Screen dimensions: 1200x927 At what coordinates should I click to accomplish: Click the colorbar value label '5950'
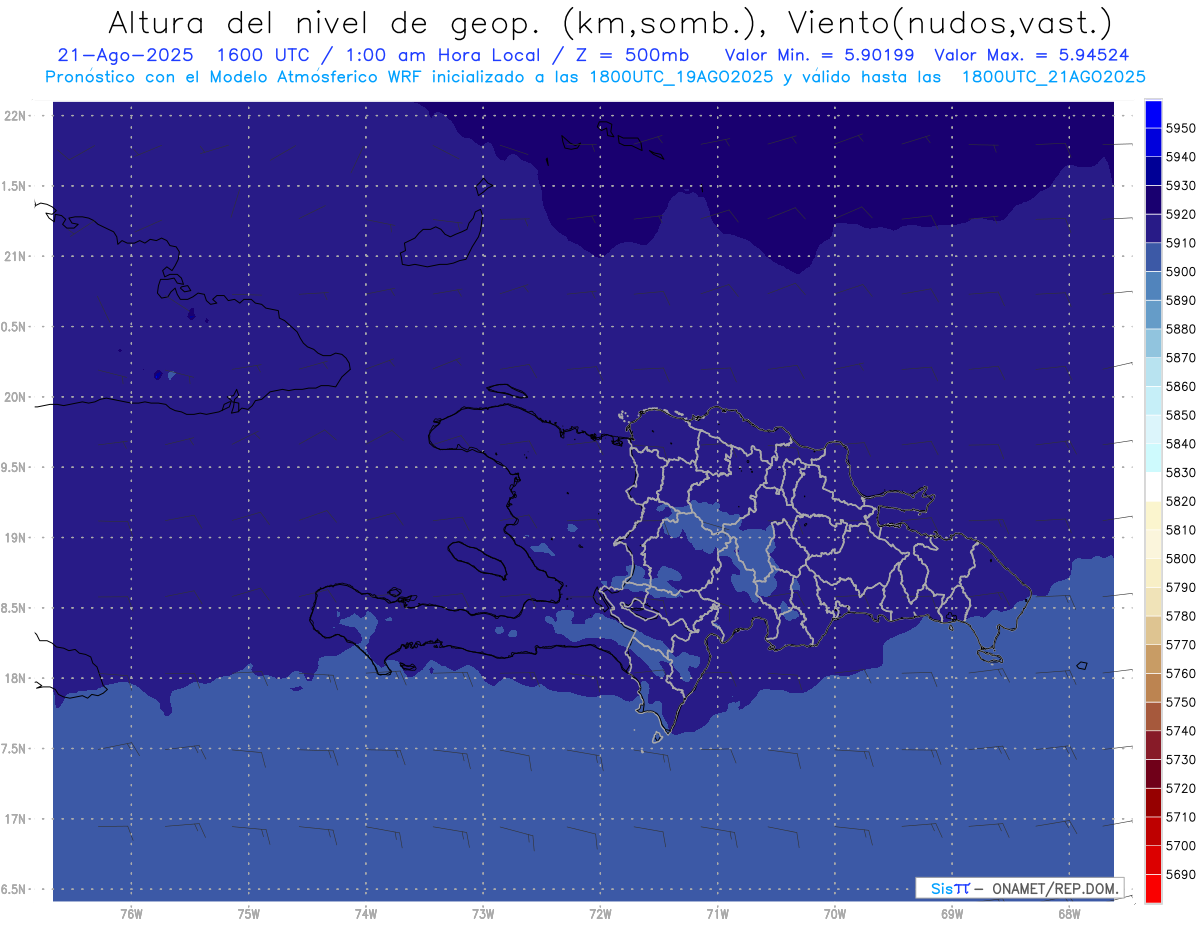tap(1181, 128)
